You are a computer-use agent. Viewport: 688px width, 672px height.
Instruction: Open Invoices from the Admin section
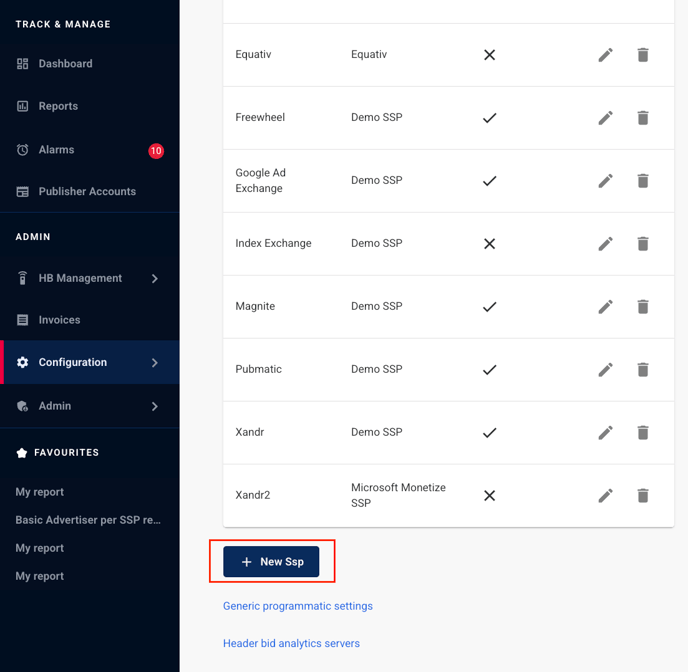point(90,320)
